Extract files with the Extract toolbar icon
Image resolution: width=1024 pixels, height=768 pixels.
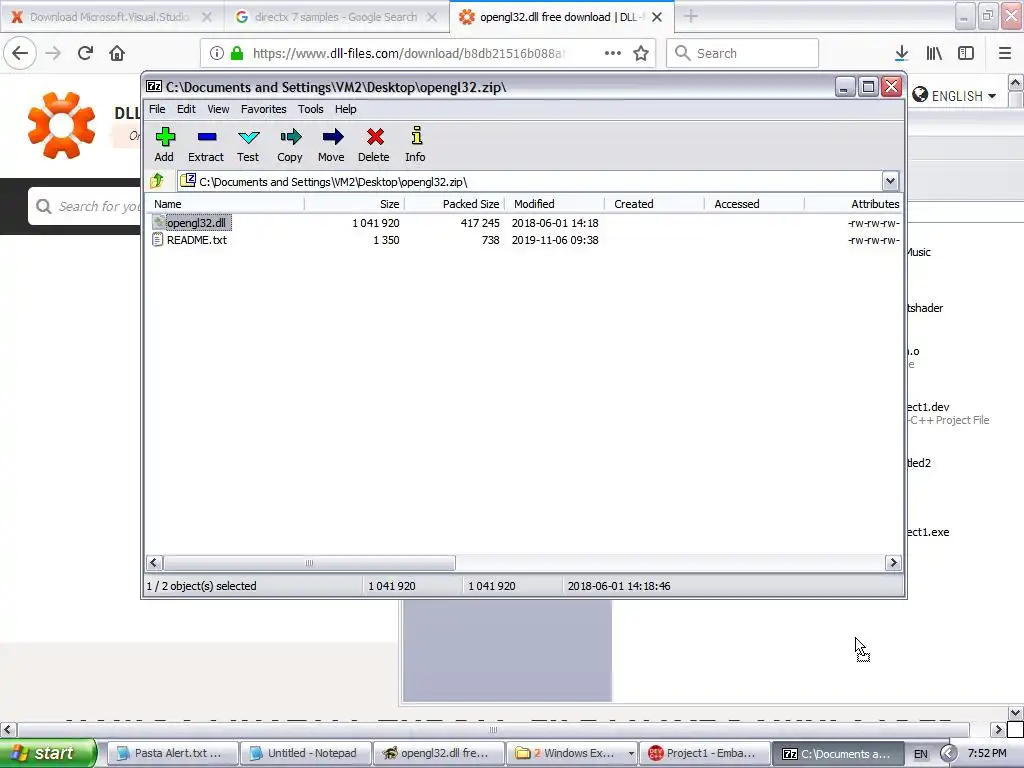(x=206, y=144)
